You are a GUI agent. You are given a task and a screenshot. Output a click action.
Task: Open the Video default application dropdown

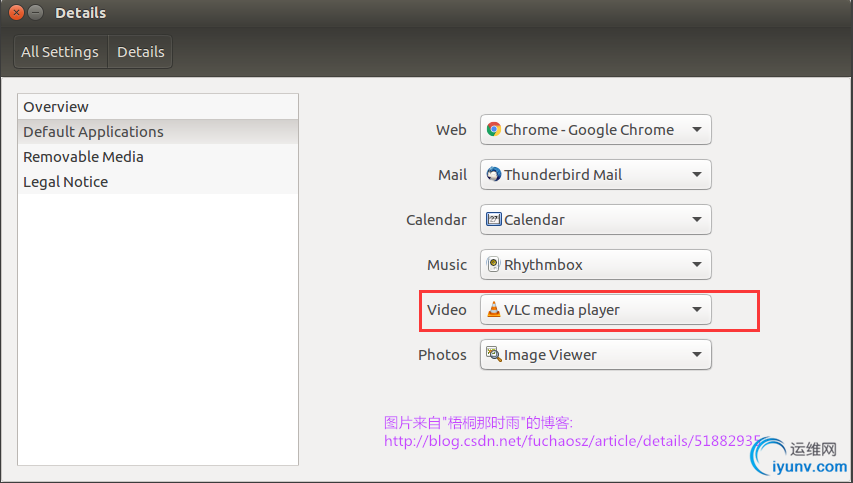[x=596, y=309]
